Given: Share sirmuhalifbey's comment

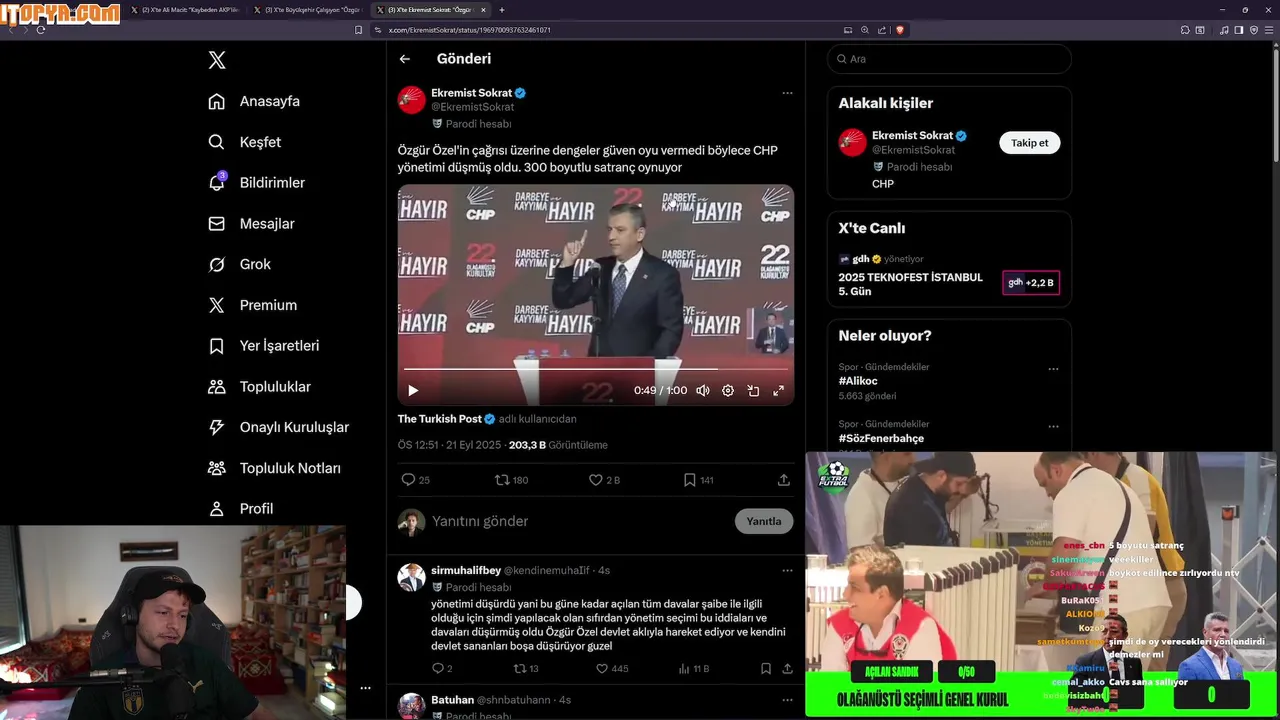Looking at the screenshot, I should (787, 668).
